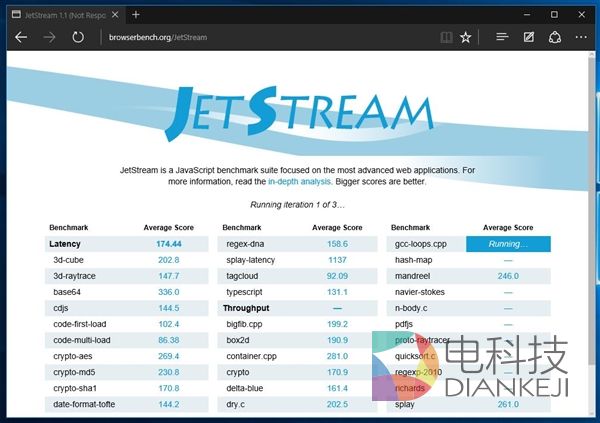Add page to favorites with star icon
The height and width of the screenshot is (423, 600).
(466, 37)
